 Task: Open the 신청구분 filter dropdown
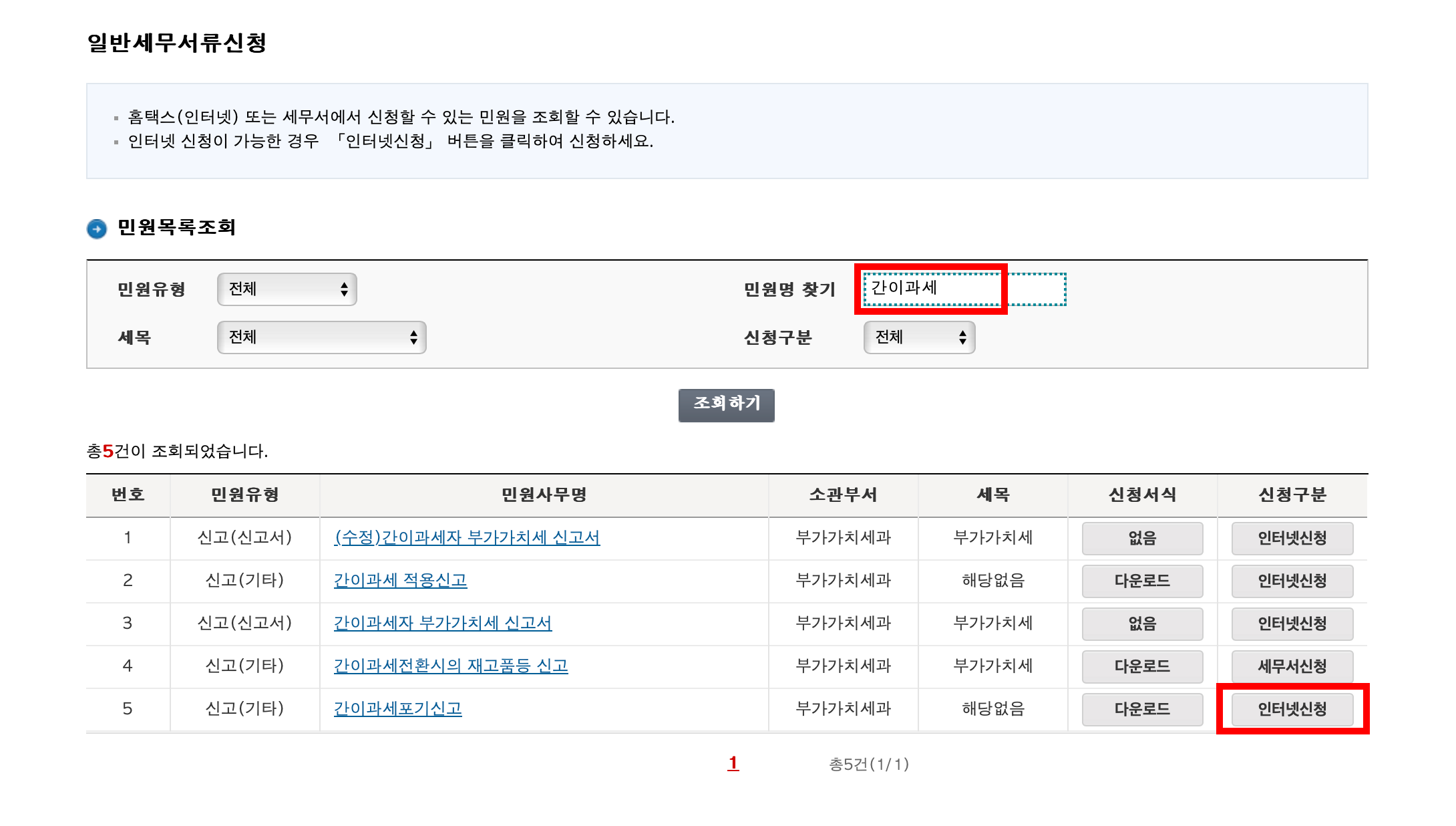tap(918, 337)
